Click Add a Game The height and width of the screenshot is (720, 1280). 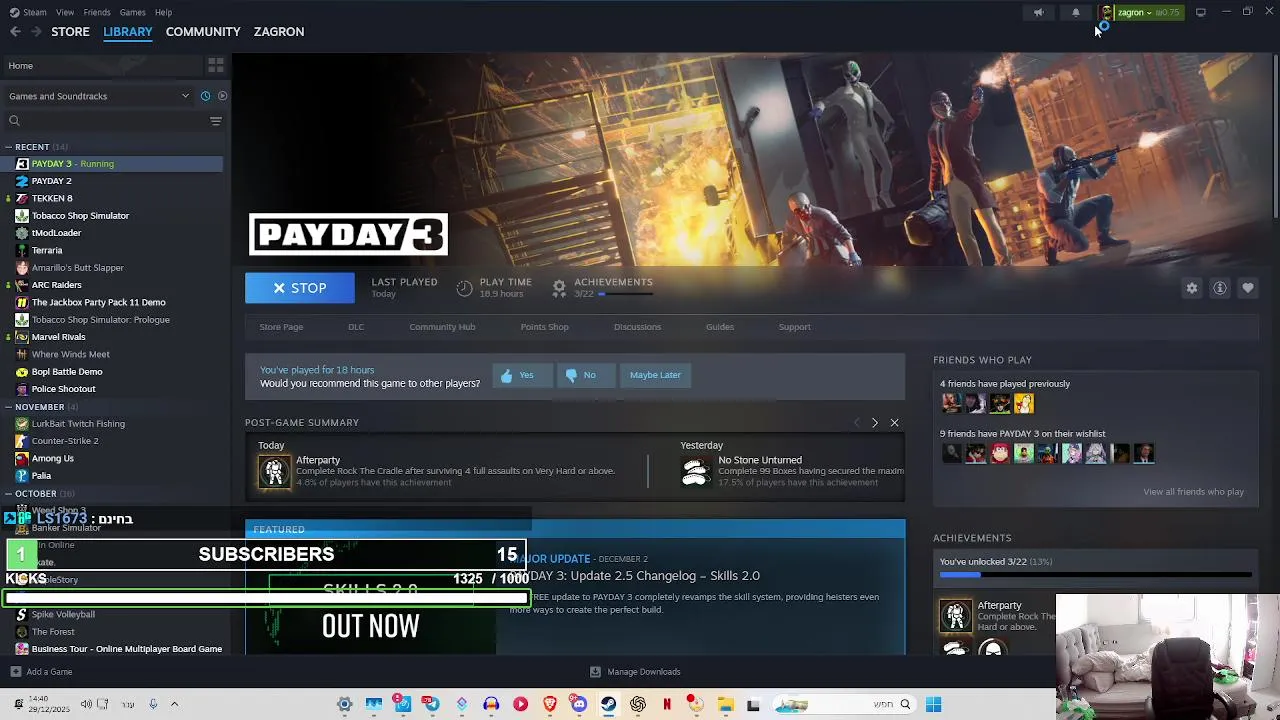40,672
